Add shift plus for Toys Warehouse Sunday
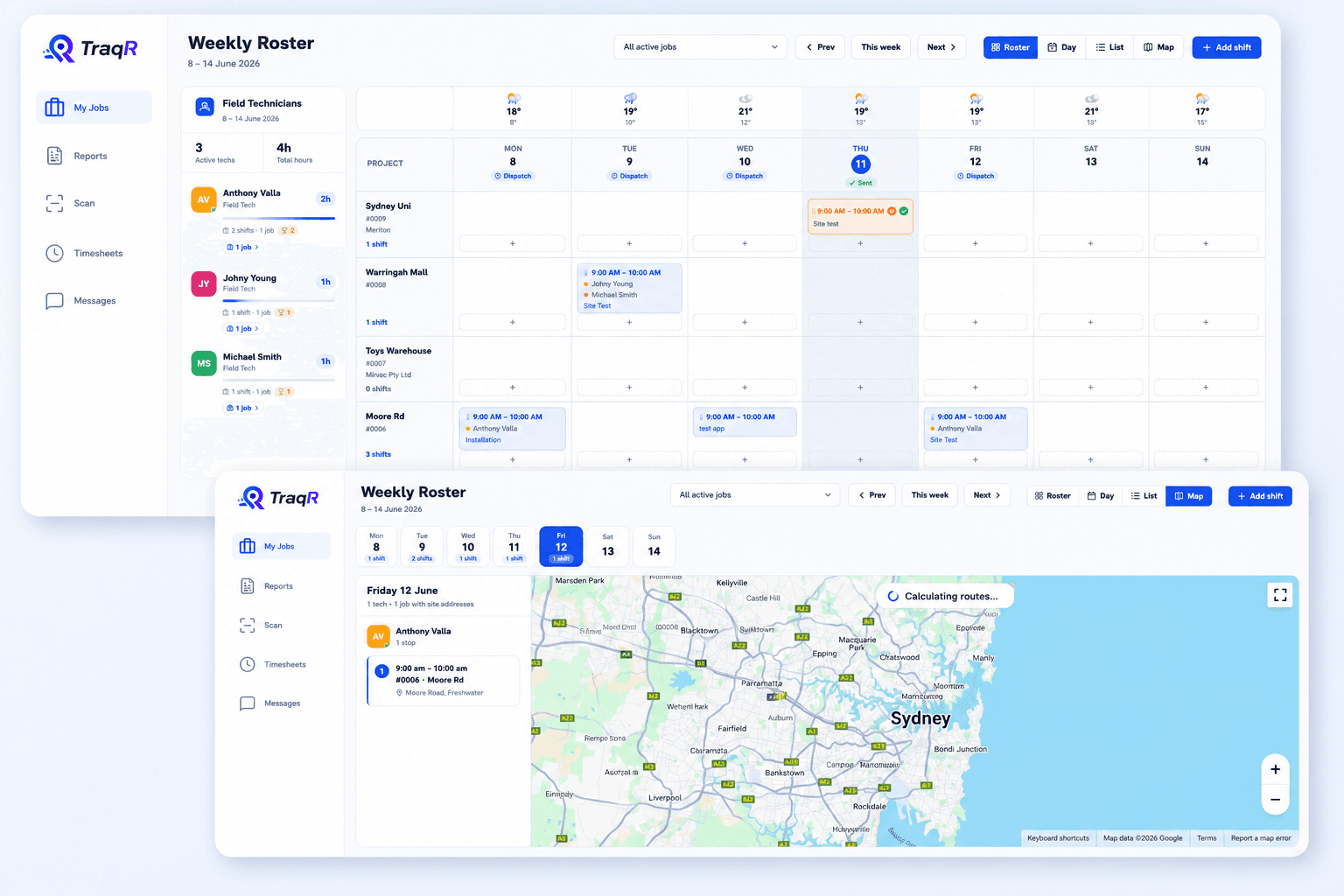The width and height of the screenshot is (1344, 896). click(x=1206, y=387)
